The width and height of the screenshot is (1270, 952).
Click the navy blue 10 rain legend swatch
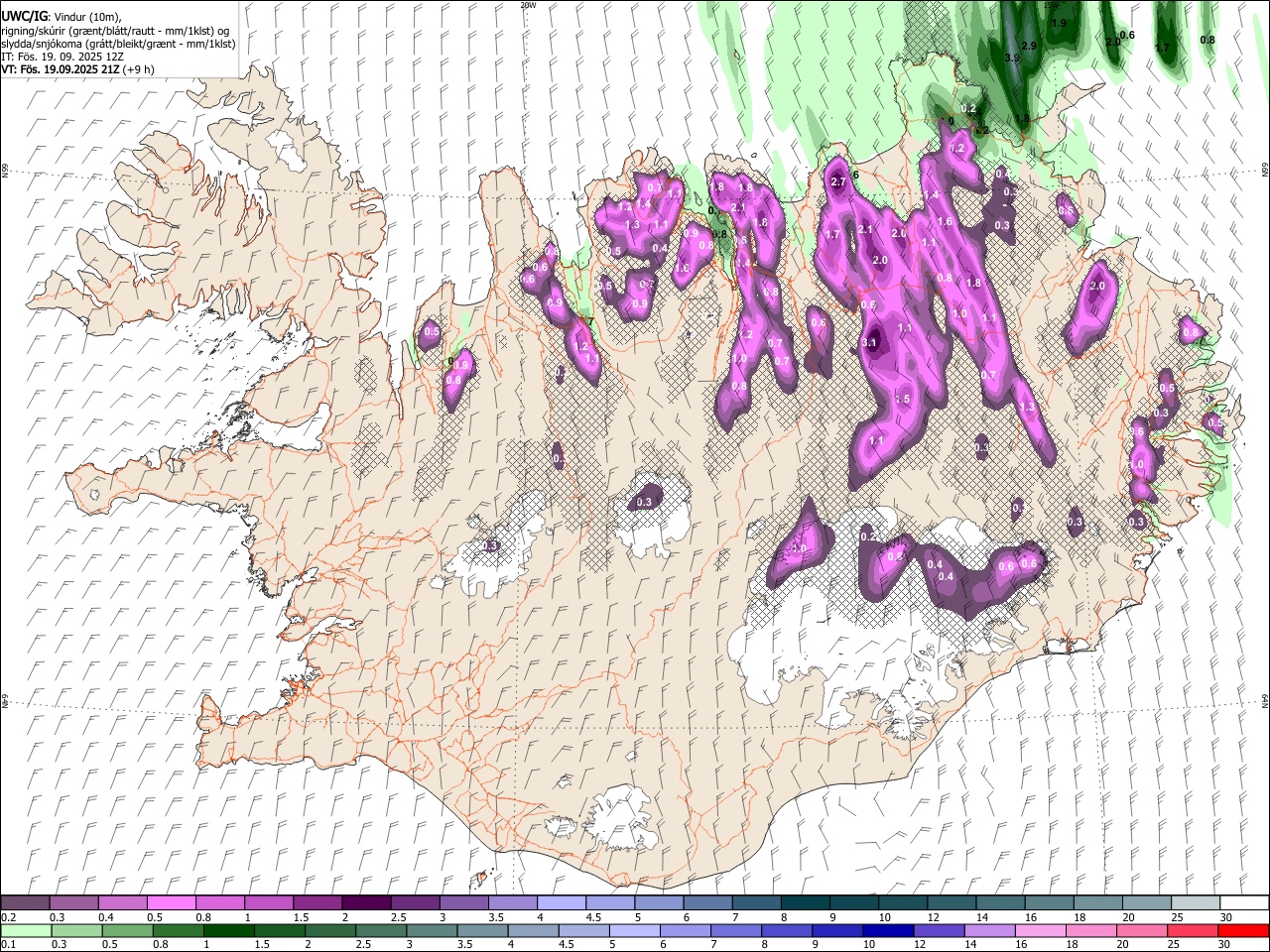coord(888,930)
